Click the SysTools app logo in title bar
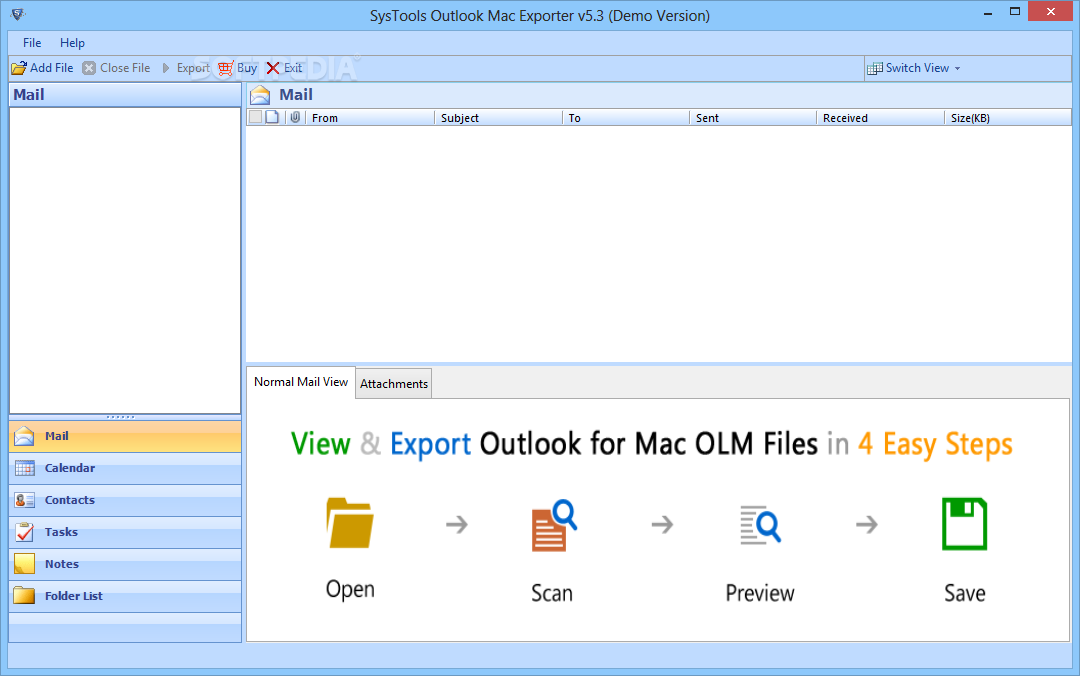The image size is (1080, 676). point(17,14)
